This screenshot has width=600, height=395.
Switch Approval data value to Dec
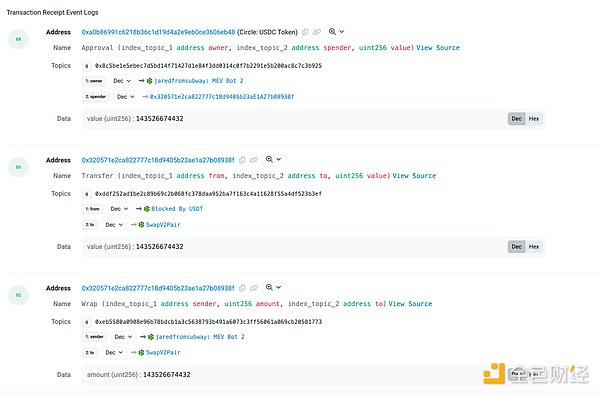(516, 119)
